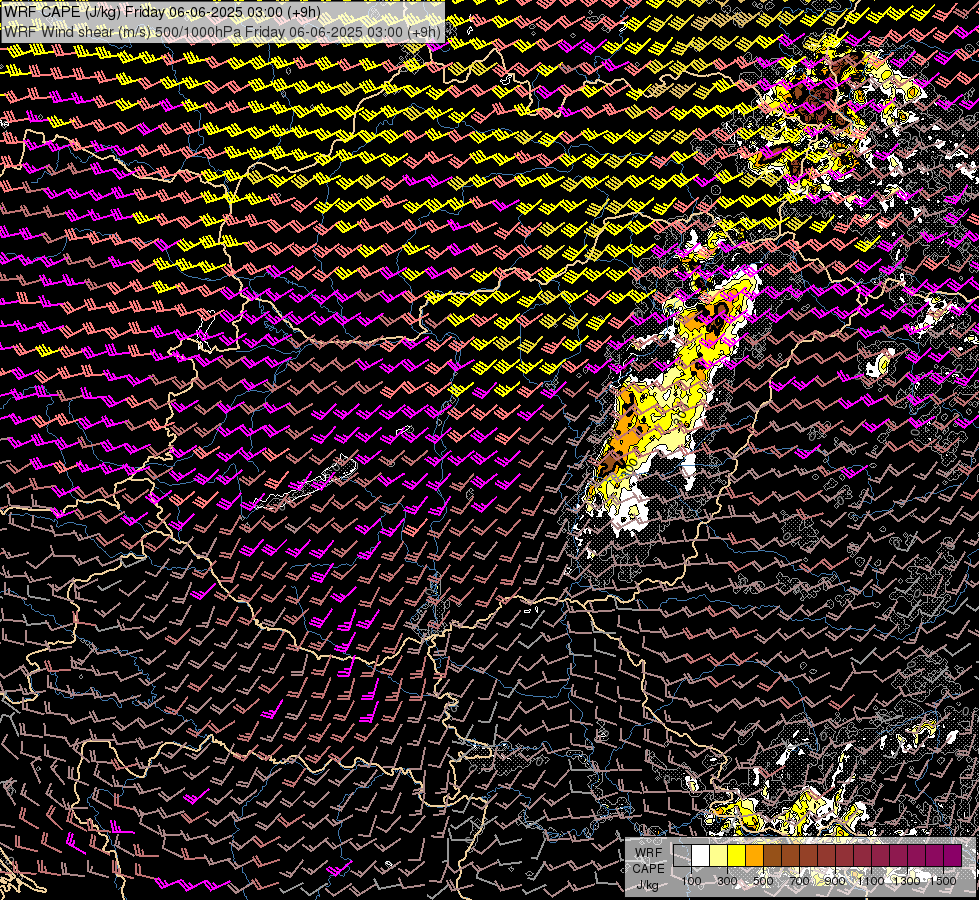
Task: Select the orange legend swatch
Action: click(754, 856)
